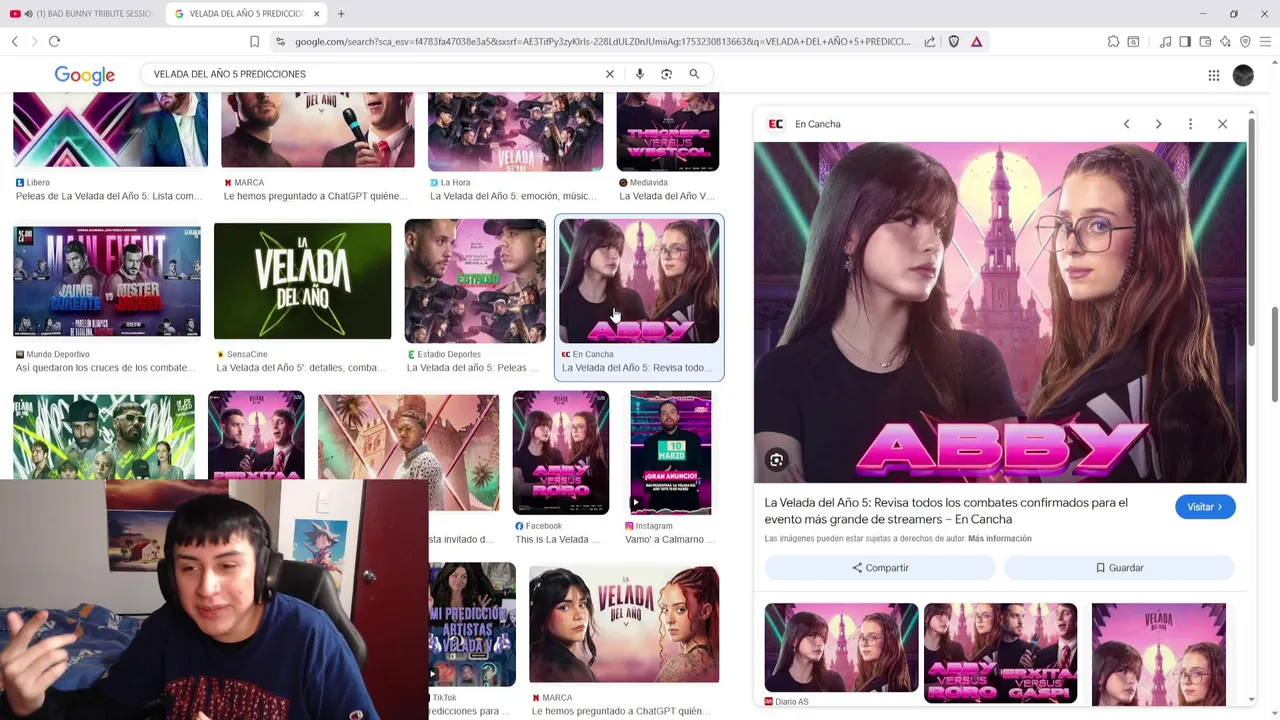
Task: Open the extensions puzzle icon
Action: [x=1113, y=42]
